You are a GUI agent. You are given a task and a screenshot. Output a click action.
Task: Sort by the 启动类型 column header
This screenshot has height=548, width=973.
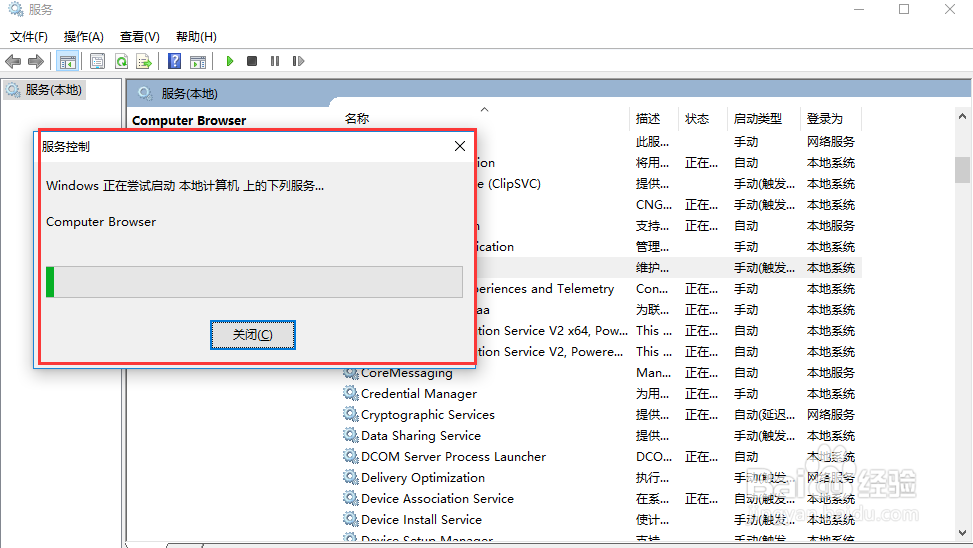758,119
